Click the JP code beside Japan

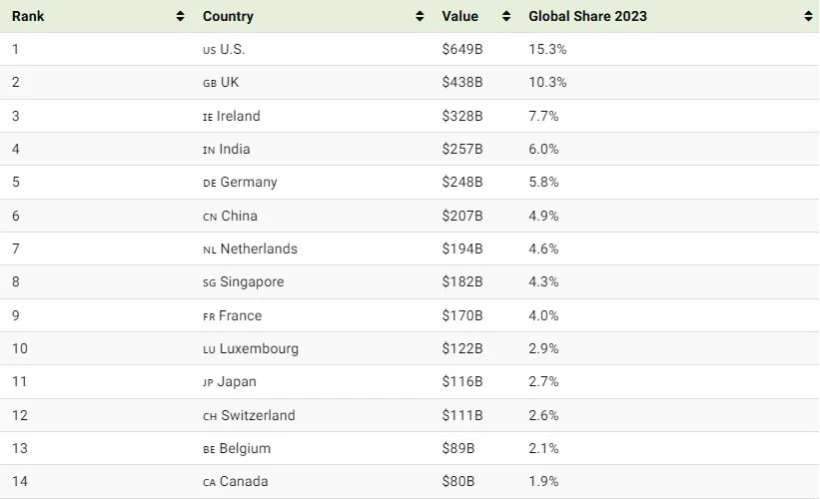point(209,382)
